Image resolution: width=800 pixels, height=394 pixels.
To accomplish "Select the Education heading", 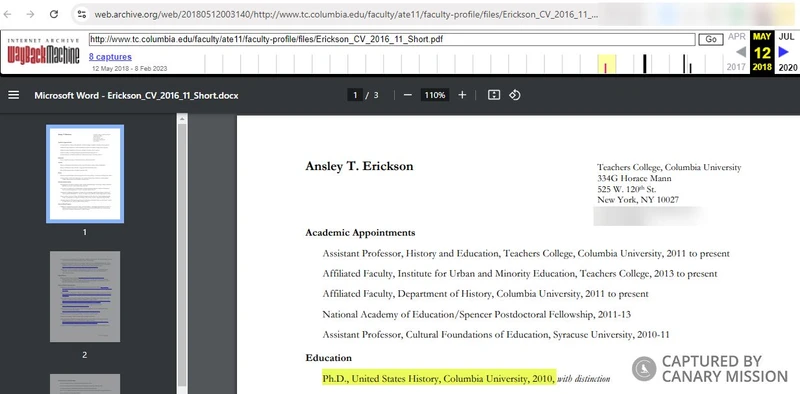I will pyautogui.click(x=329, y=358).
